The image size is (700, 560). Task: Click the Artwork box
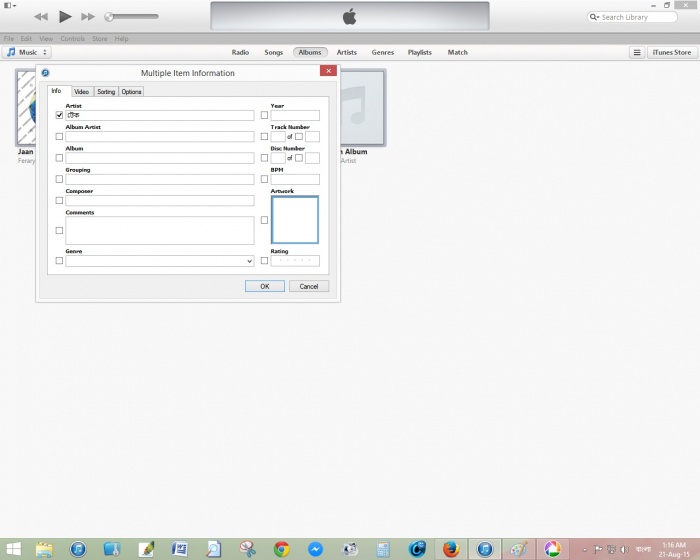[295, 220]
